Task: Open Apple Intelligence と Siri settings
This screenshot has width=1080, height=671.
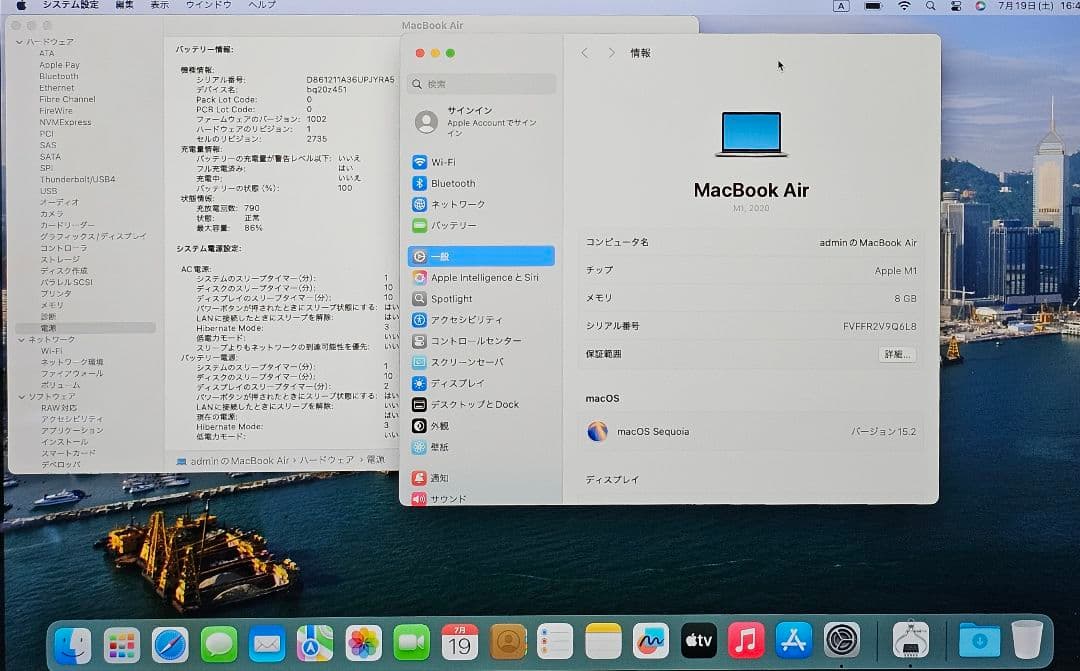Action: coord(481,278)
